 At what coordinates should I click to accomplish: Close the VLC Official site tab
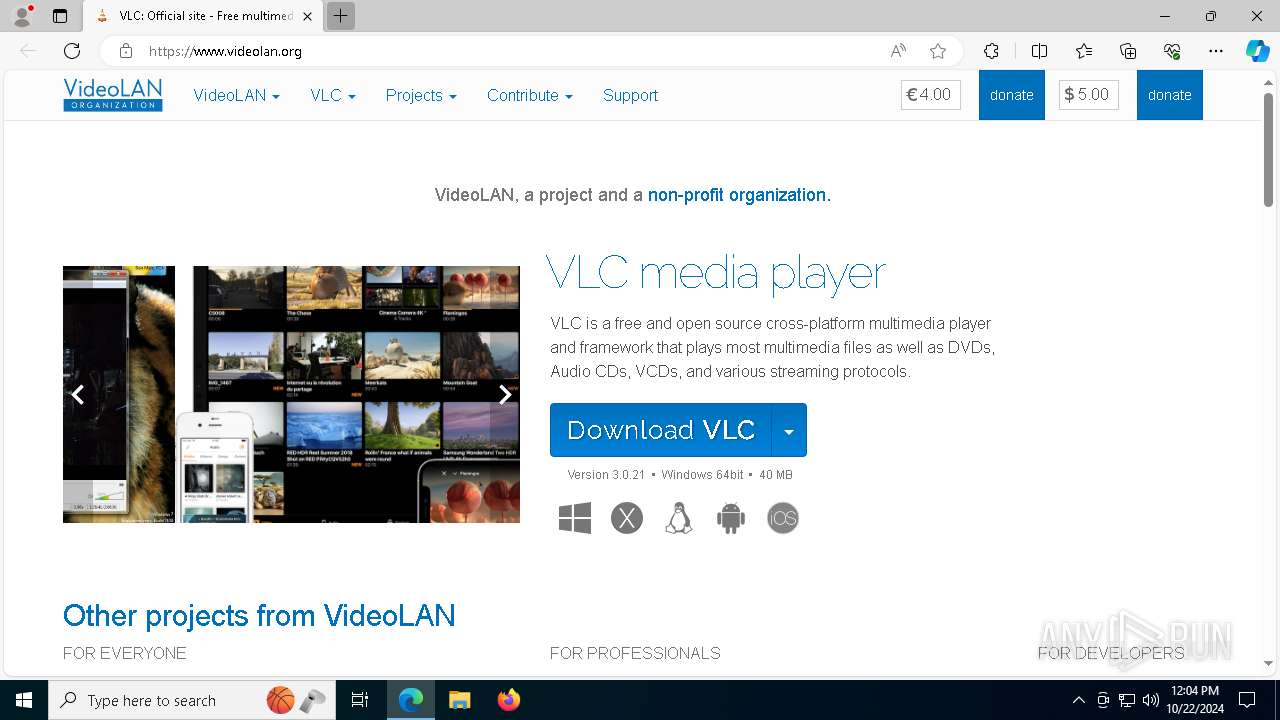click(307, 16)
